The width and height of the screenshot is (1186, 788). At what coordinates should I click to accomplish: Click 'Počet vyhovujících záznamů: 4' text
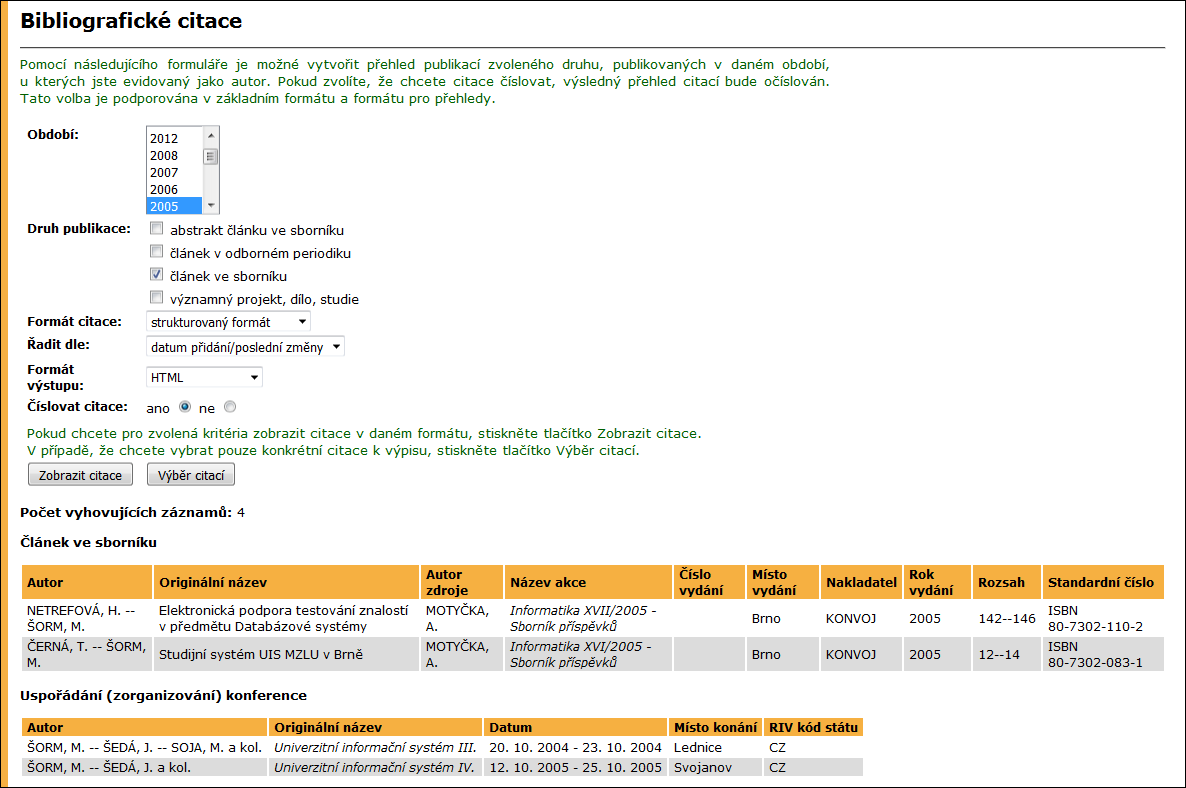pos(132,513)
